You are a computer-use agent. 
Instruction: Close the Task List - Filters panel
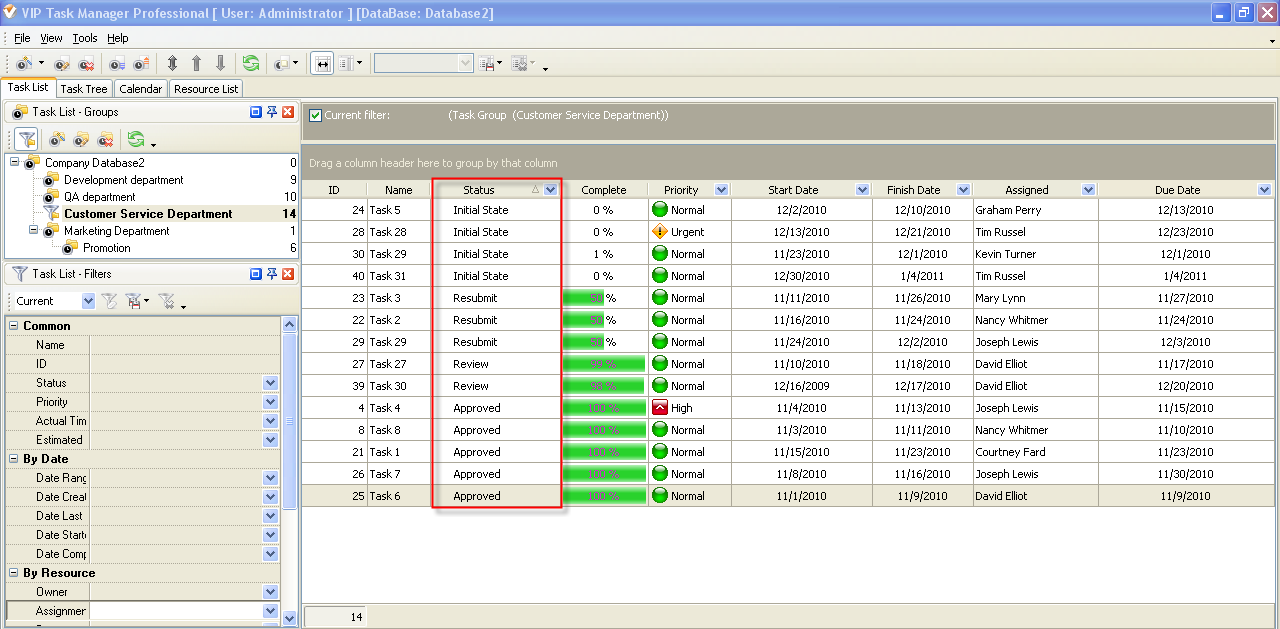288,274
